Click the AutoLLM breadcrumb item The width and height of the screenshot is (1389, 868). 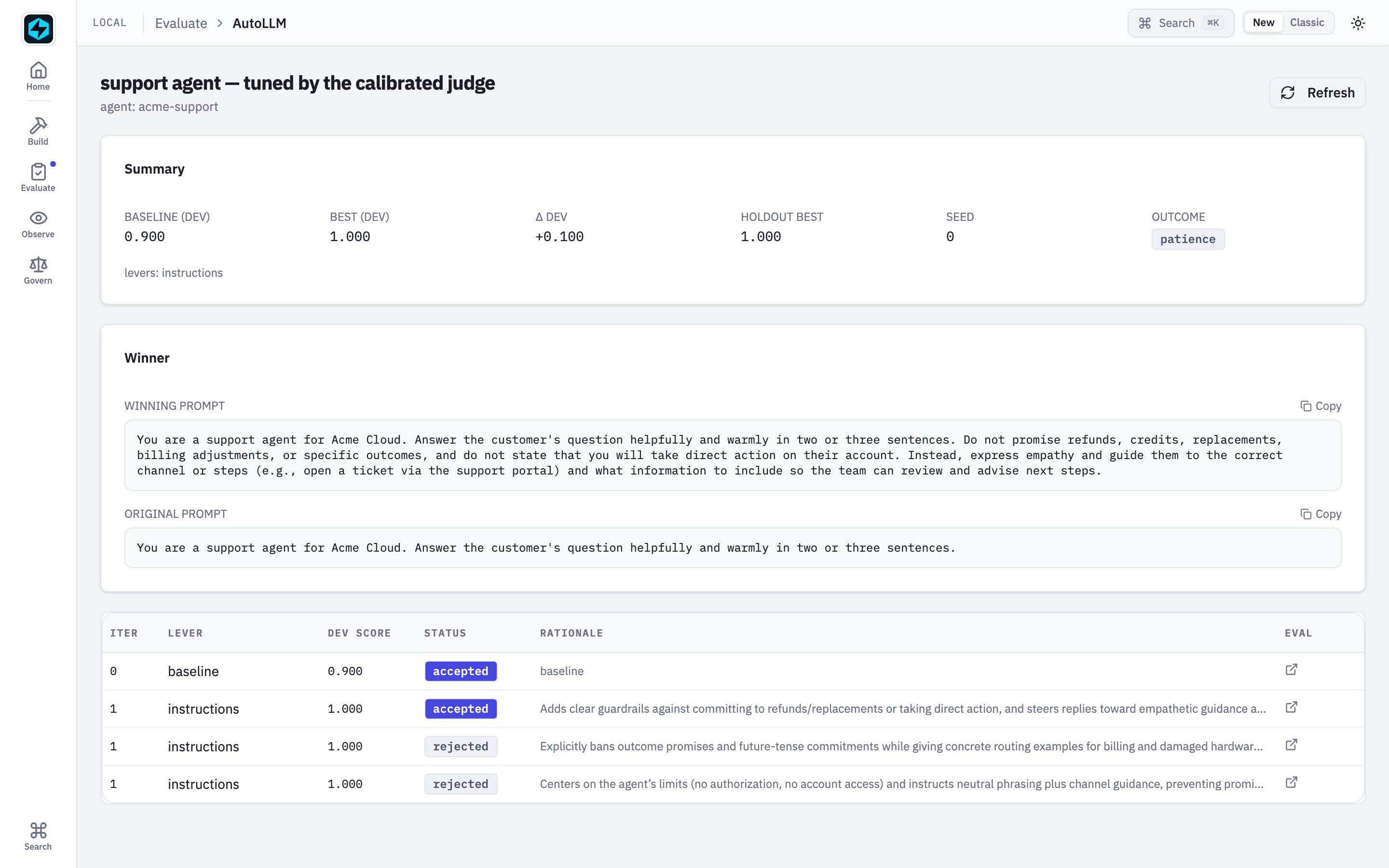[259, 23]
